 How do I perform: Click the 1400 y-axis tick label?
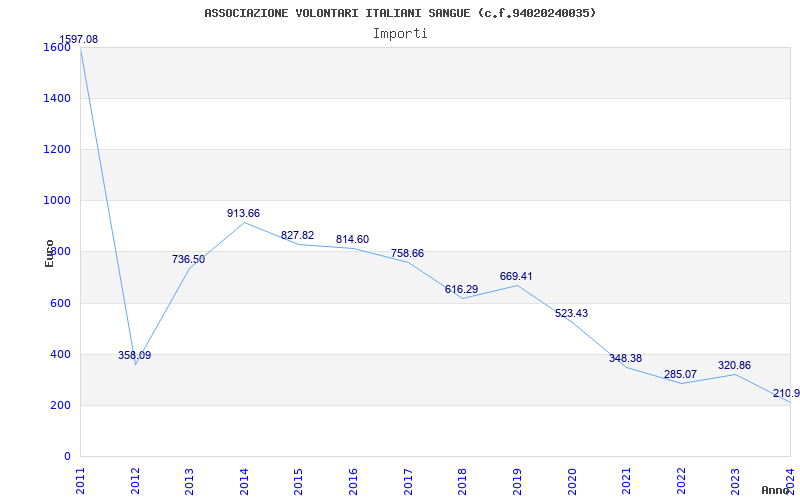click(x=55, y=98)
